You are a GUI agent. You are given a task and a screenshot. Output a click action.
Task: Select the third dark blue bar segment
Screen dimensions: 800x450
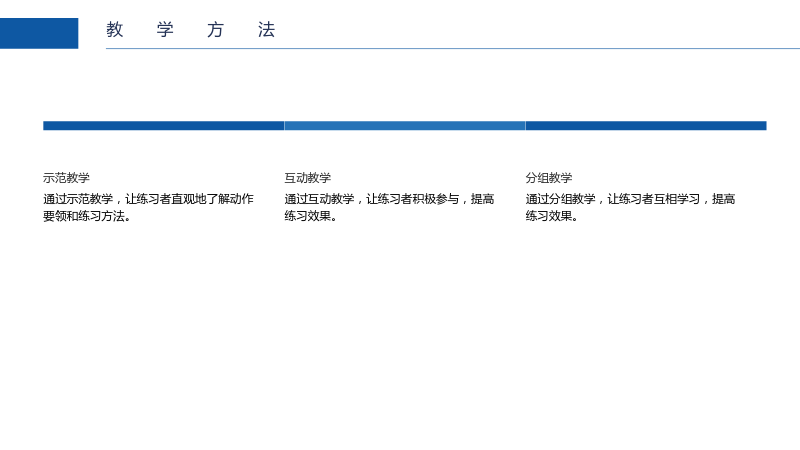[x=646, y=126]
